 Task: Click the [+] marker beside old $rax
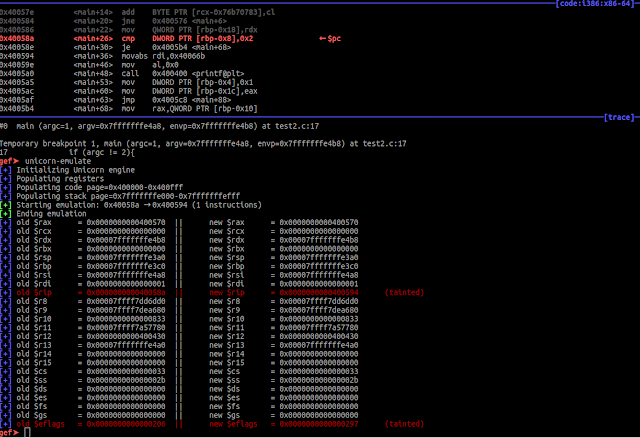coord(6,222)
